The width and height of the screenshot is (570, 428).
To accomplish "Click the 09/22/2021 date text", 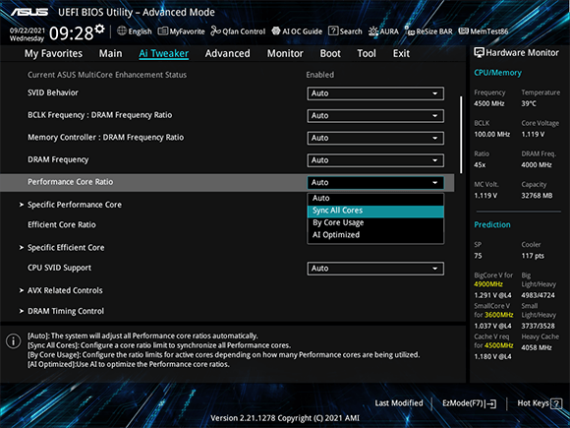I will pos(27,30).
